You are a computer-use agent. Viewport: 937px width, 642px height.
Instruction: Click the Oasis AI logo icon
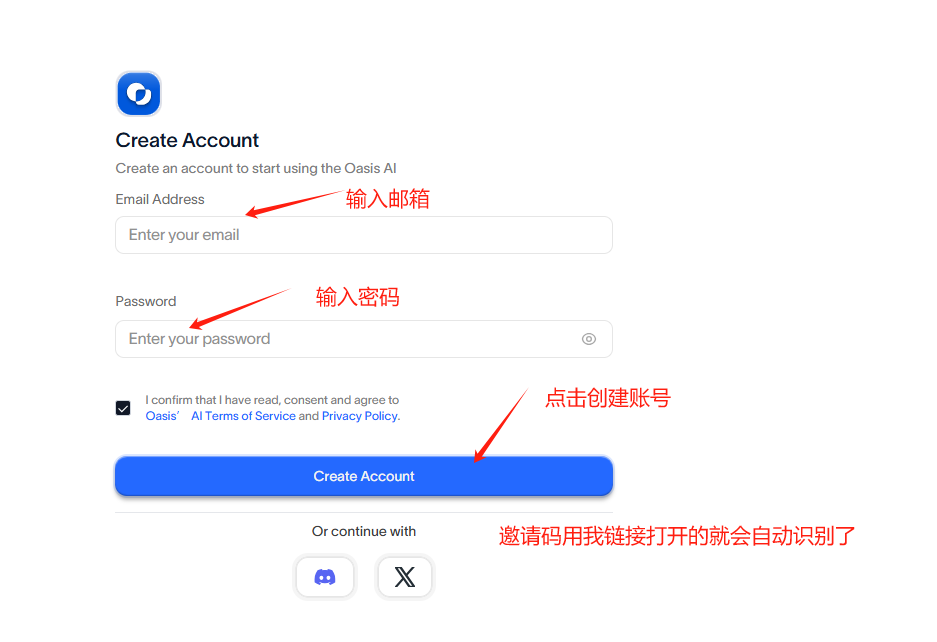click(139, 94)
